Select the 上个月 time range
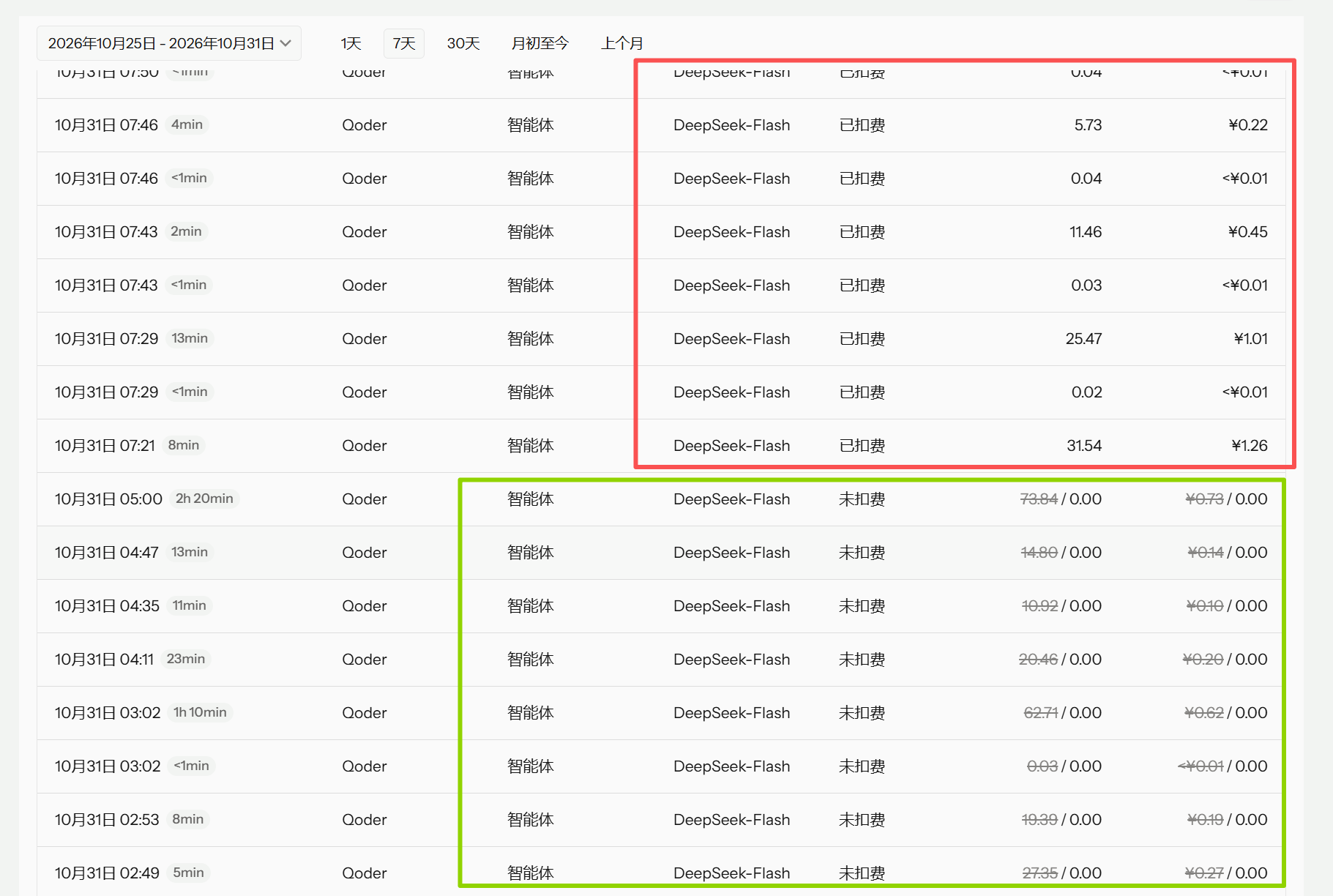The width and height of the screenshot is (1333, 896). tap(621, 43)
